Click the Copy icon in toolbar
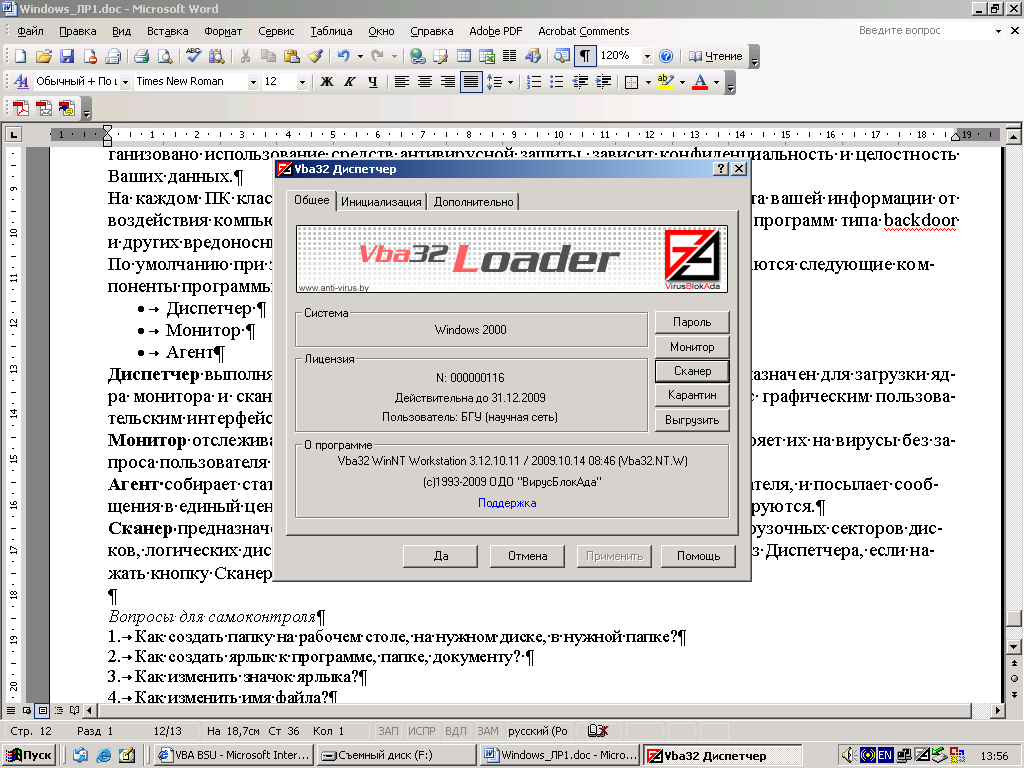This screenshot has height=768, width=1024. pyautogui.click(x=268, y=56)
